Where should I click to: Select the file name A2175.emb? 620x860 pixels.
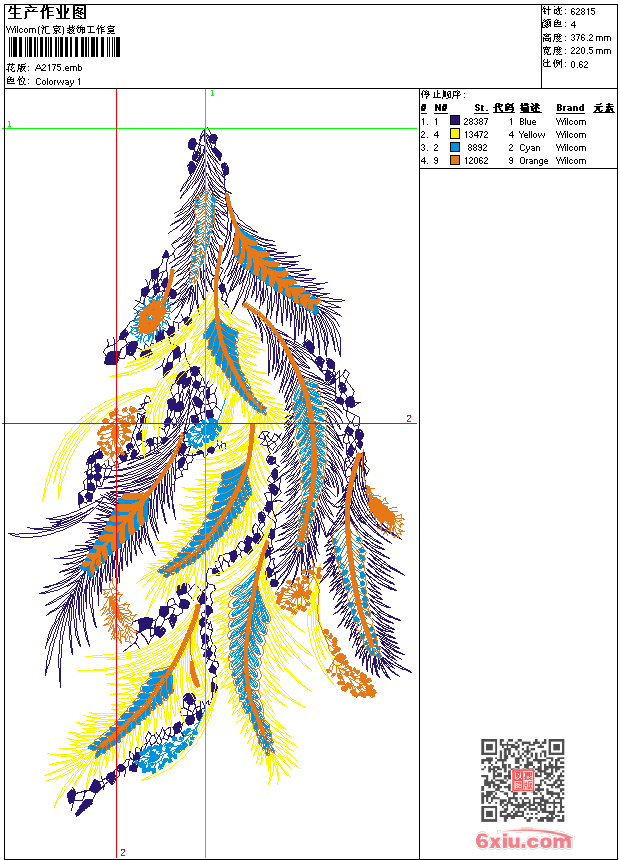pyautogui.click(x=59, y=68)
